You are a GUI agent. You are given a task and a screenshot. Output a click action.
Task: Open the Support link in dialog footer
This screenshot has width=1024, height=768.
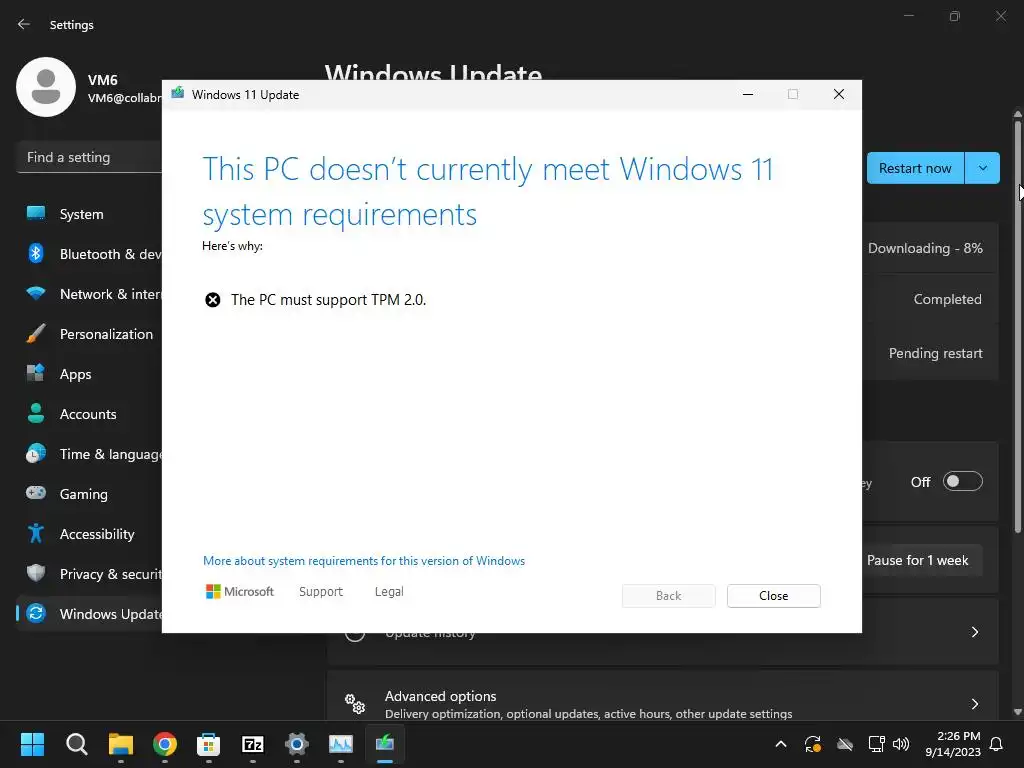pyautogui.click(x=321, y=592)
